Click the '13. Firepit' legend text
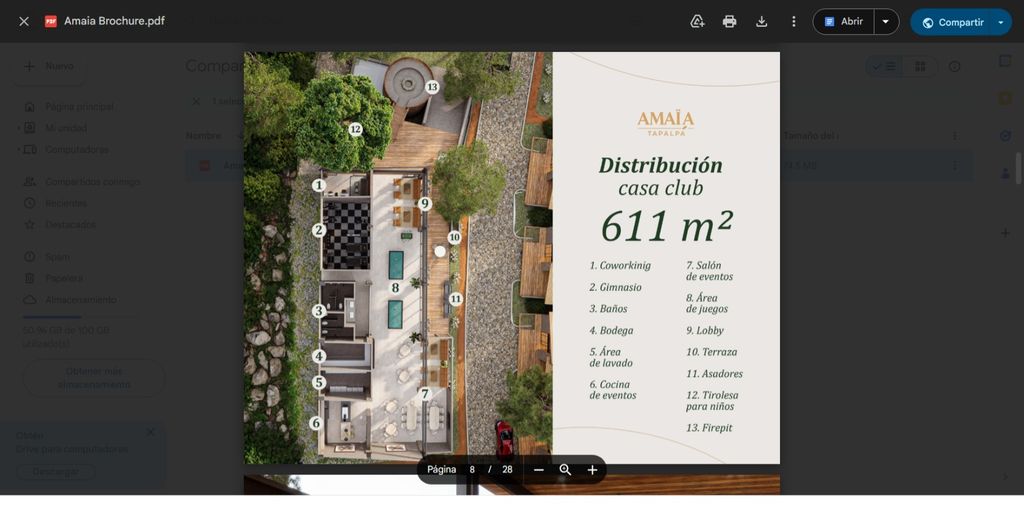The width and height of the screenshot is (1024, 511). (709, 427)
